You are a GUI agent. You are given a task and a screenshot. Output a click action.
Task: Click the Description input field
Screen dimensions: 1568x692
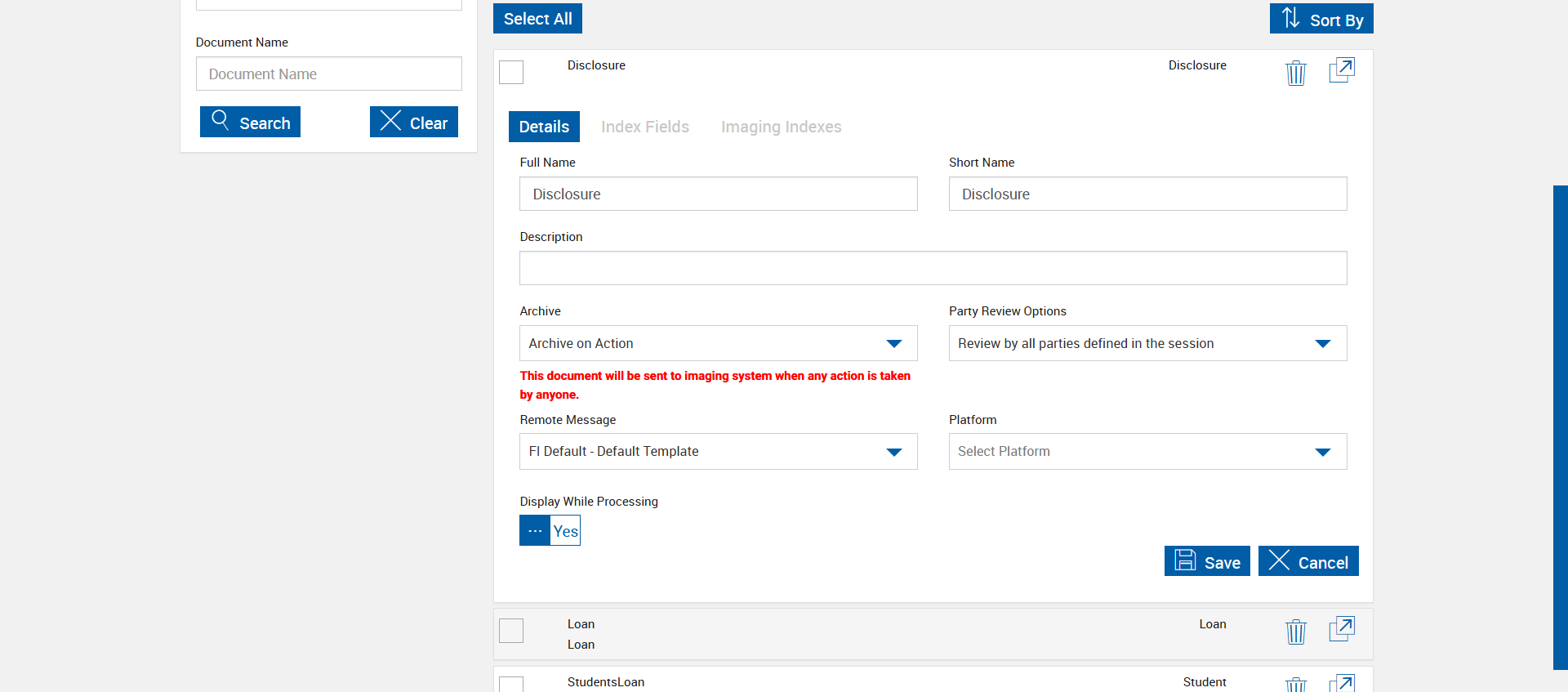(933, 268)
